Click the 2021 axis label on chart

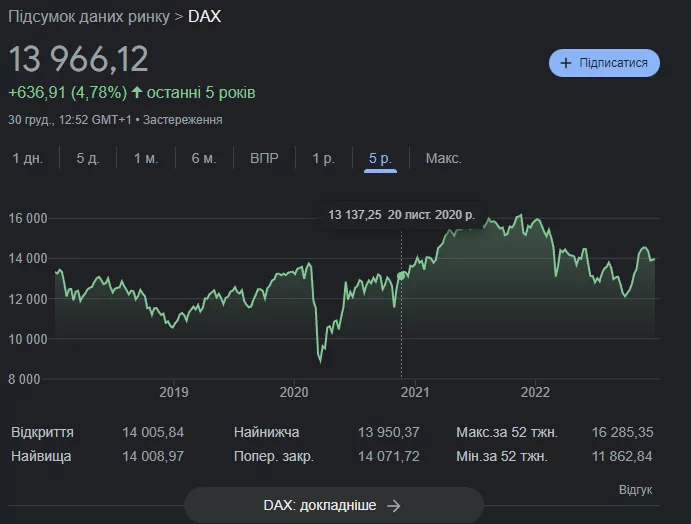(x=415, y=392)
